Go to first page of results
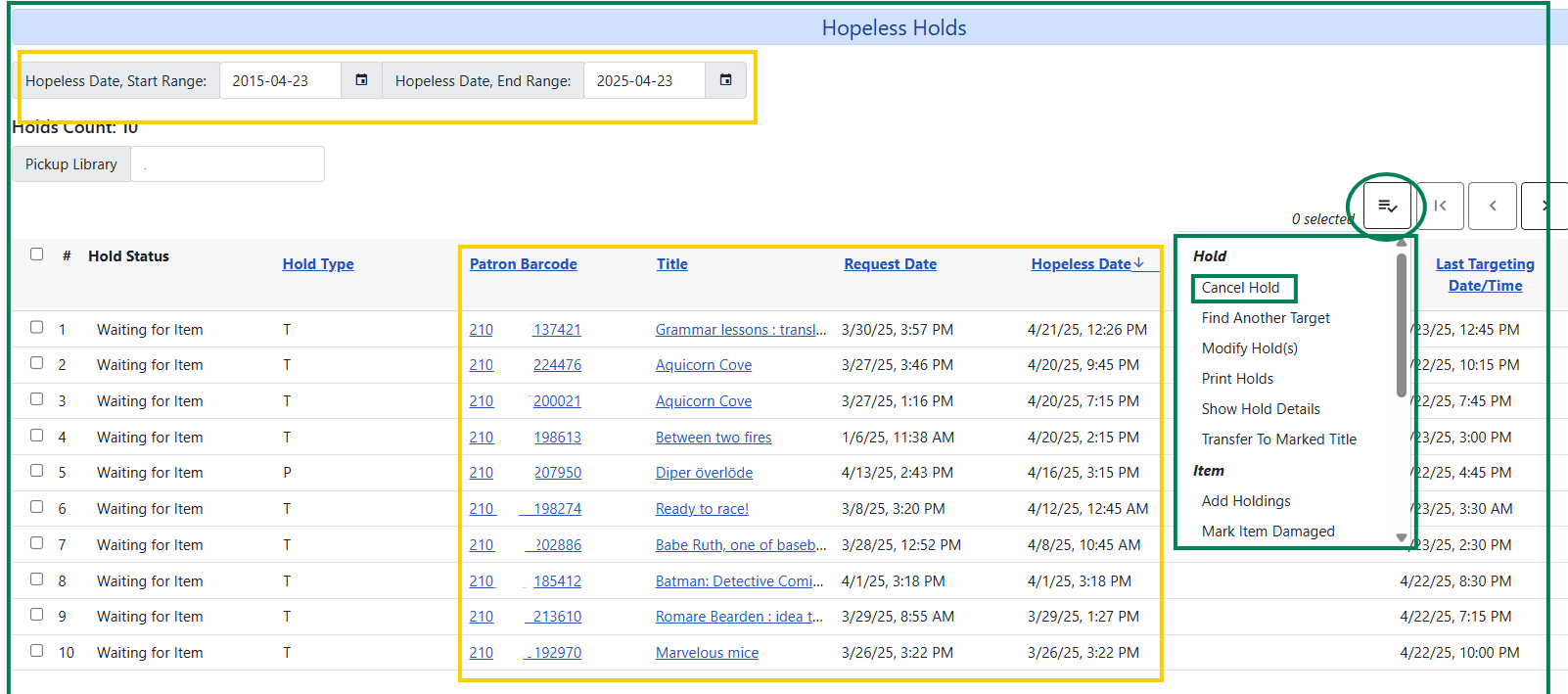 coord(1440,206)
